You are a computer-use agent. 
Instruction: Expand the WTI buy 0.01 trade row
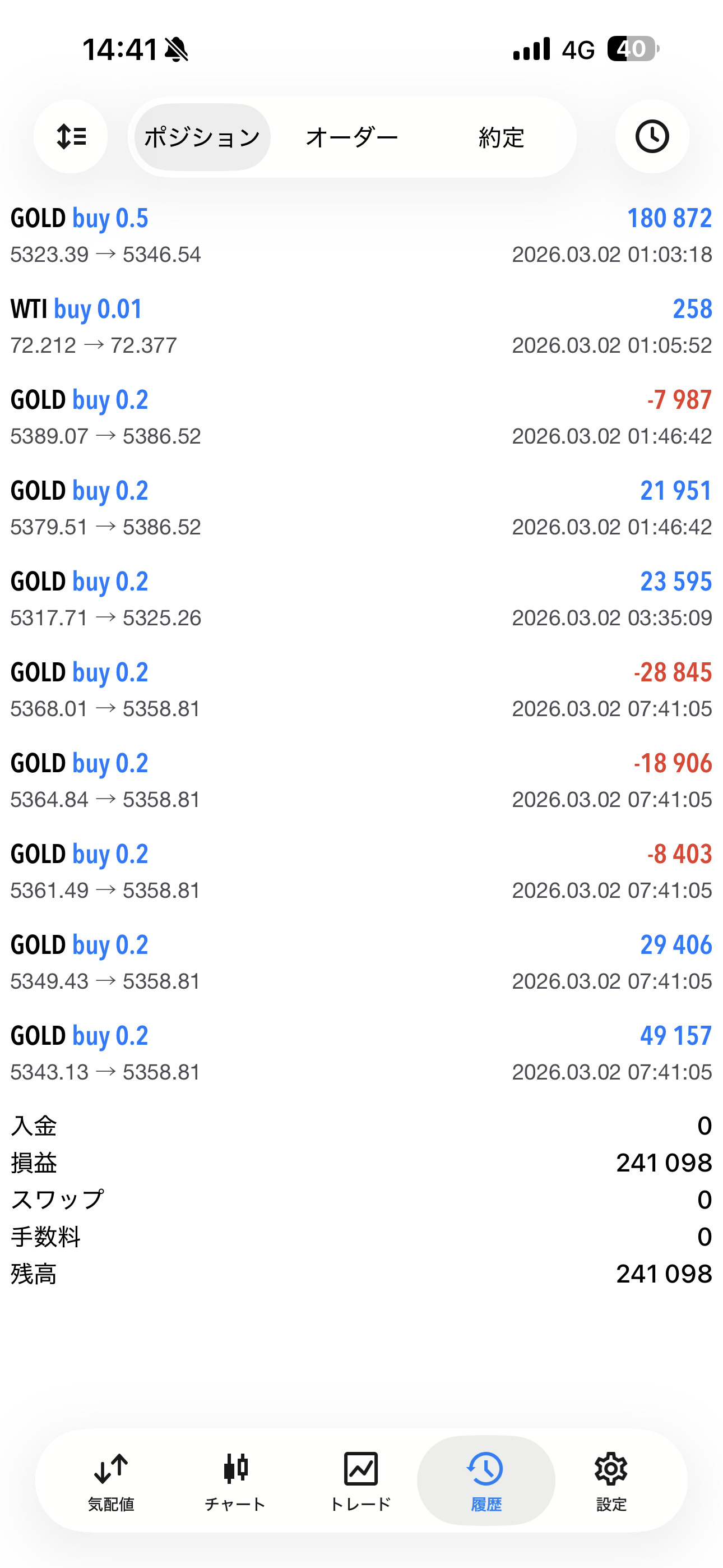point(361,326)
